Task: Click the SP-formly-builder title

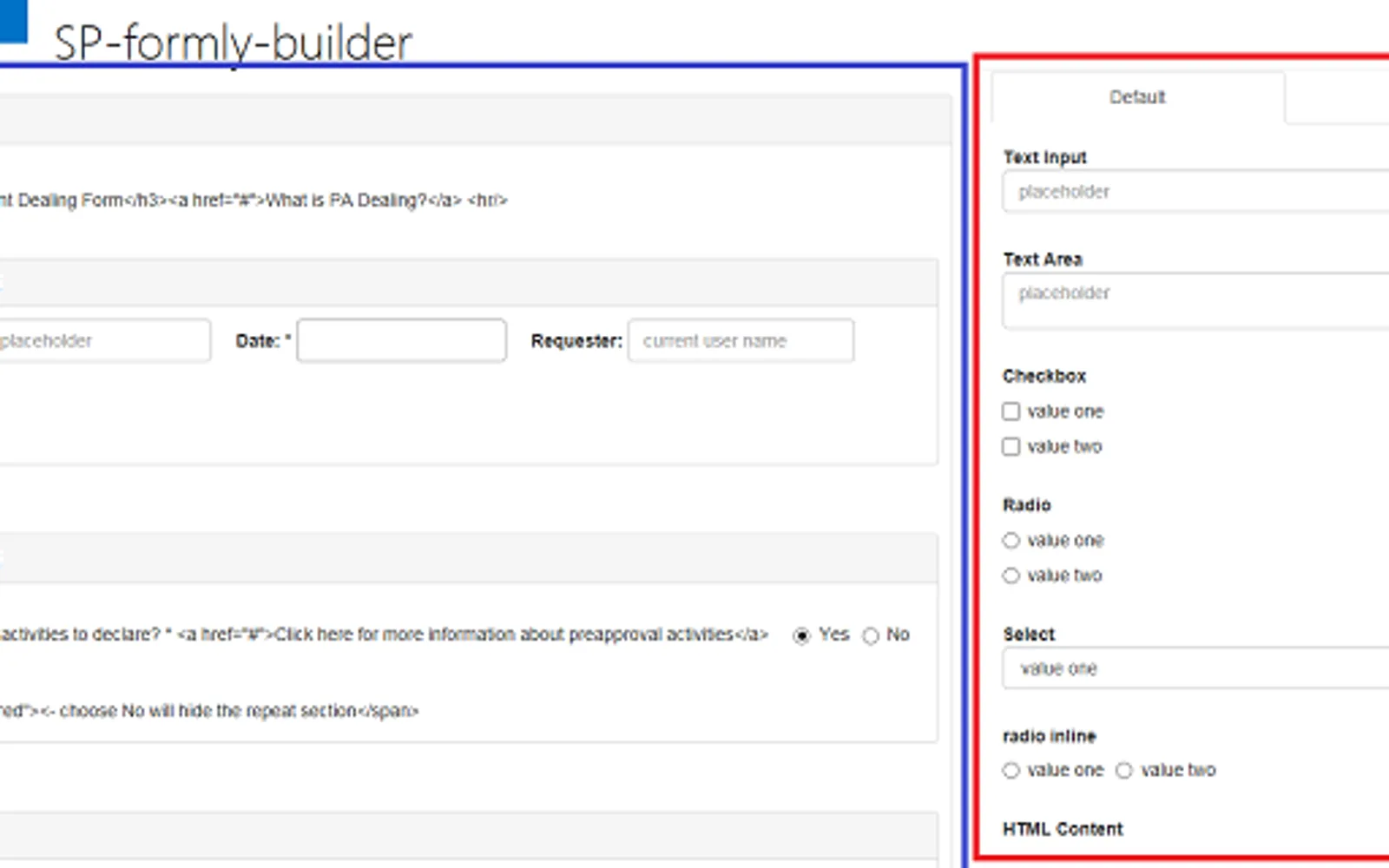Action: [x=233, y=43]
